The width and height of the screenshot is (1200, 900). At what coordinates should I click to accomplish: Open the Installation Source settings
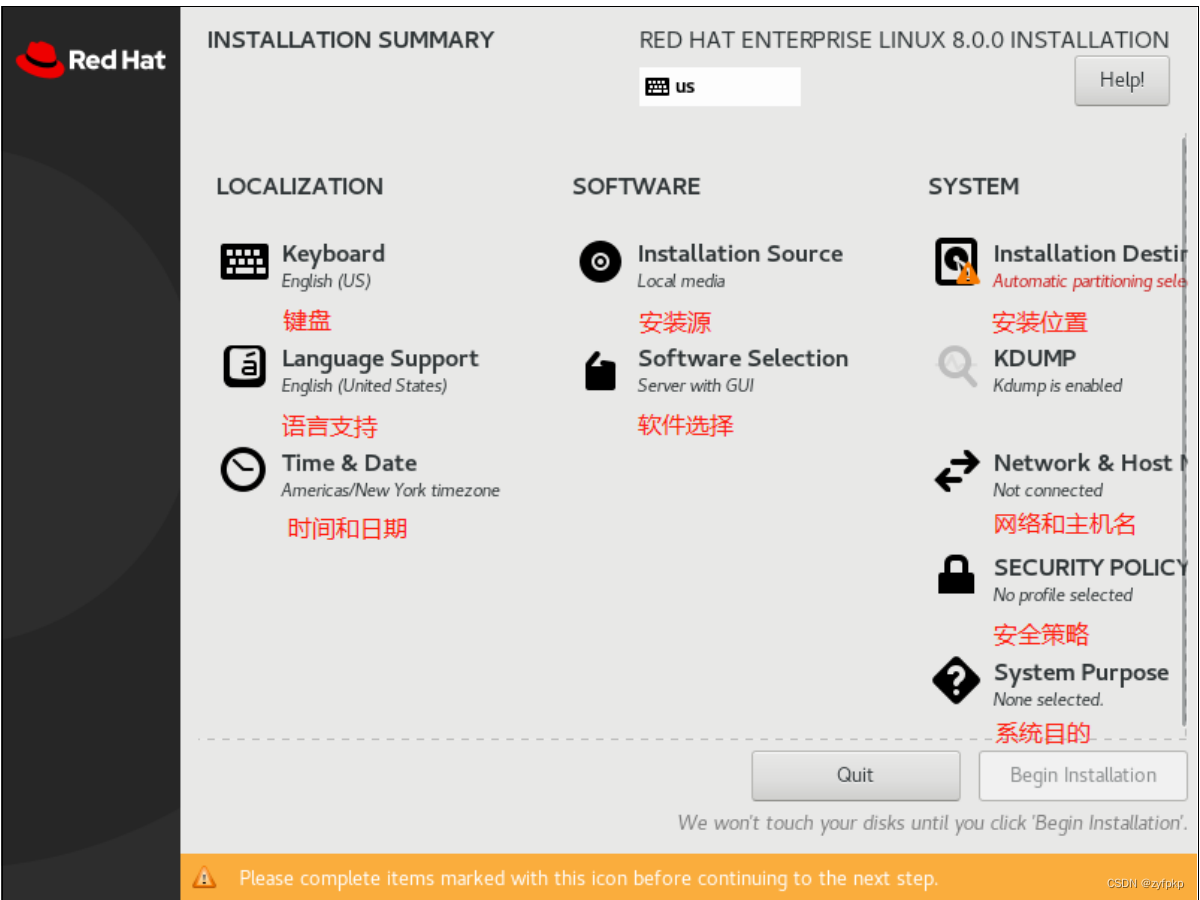(740, 254)
